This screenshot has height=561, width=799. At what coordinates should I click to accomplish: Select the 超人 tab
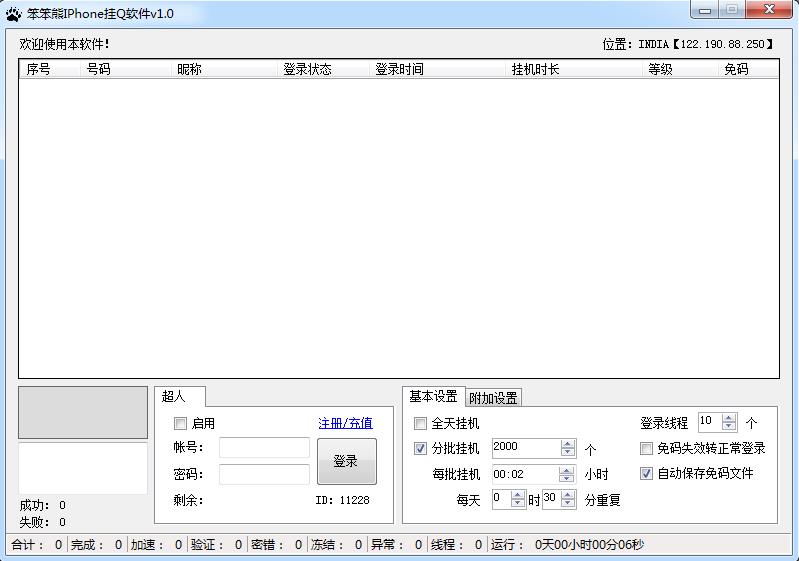pyautogui.click(x=180, y=396)
